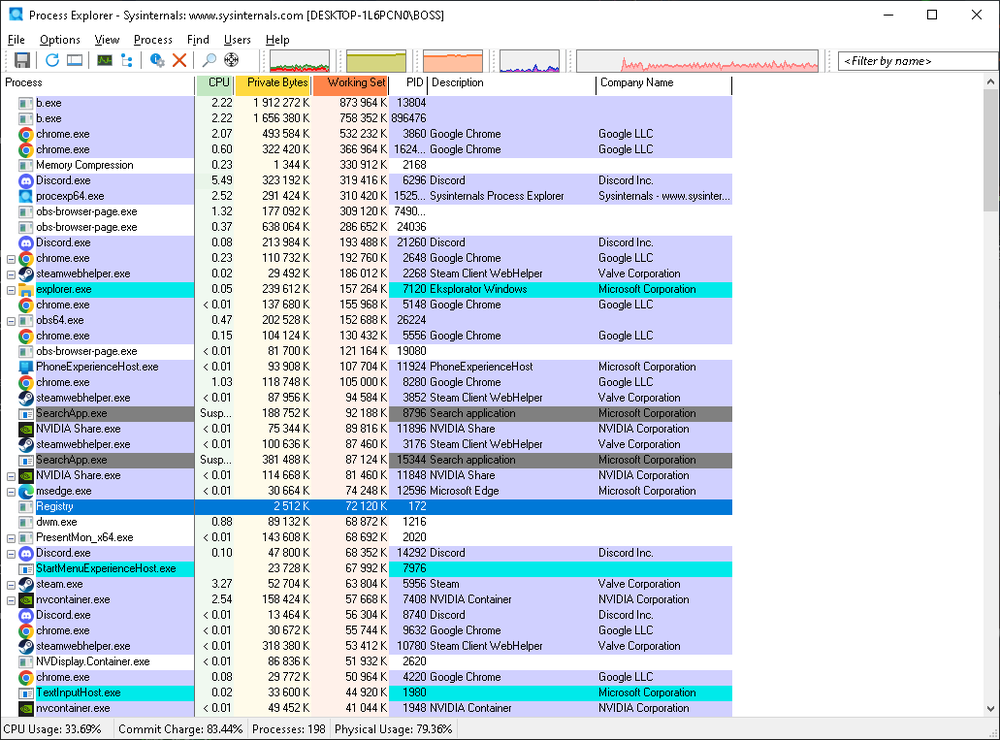Sort by Working Set column header
Screen dimensions: 1000x740
click(x=351, y=83)
